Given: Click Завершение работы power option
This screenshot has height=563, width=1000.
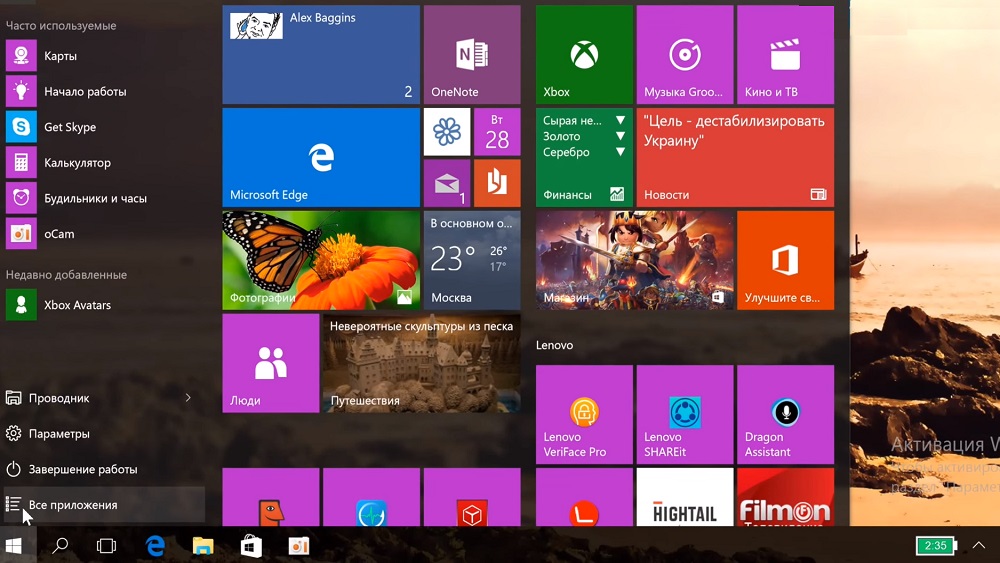Looking at the screenshot, I should (x=83, y=469).
